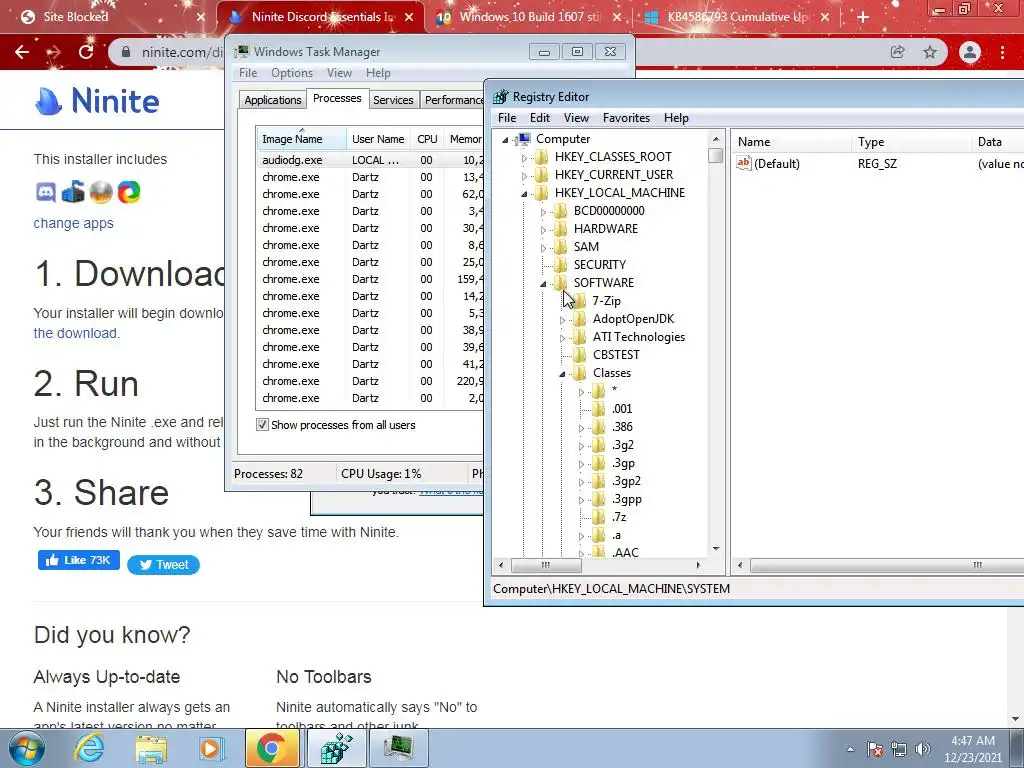Open Chrome's three-dot menu
The width and height of the screenshot is (1024, 768).
pyautogui.click(x=1002, y=52)
